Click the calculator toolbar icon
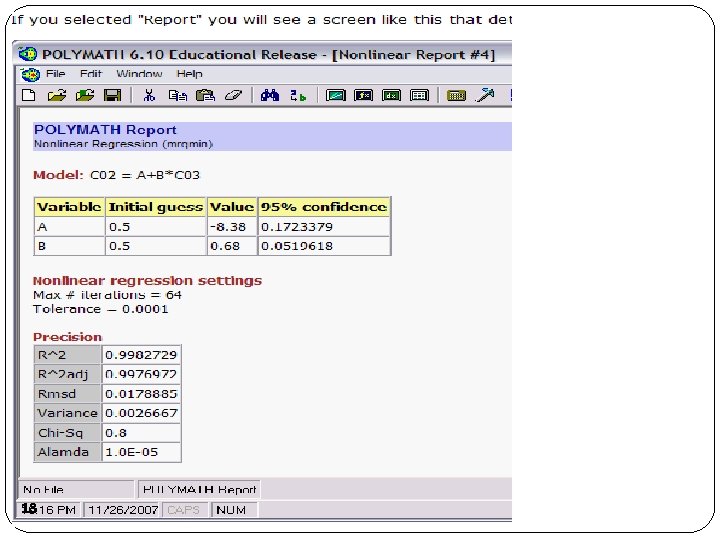720x540 pixels. (456, 96)
